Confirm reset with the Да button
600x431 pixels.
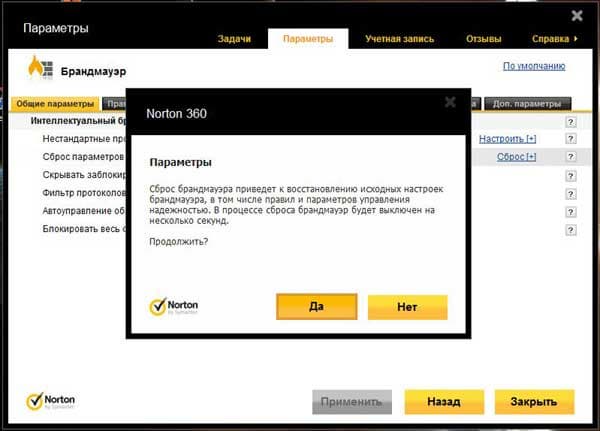[316, 307]
